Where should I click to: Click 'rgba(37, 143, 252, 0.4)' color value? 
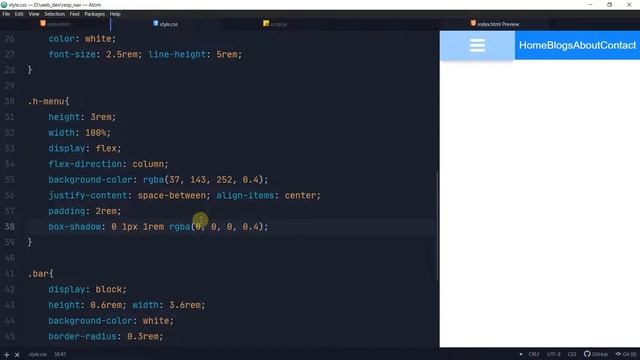coord(203,180)
